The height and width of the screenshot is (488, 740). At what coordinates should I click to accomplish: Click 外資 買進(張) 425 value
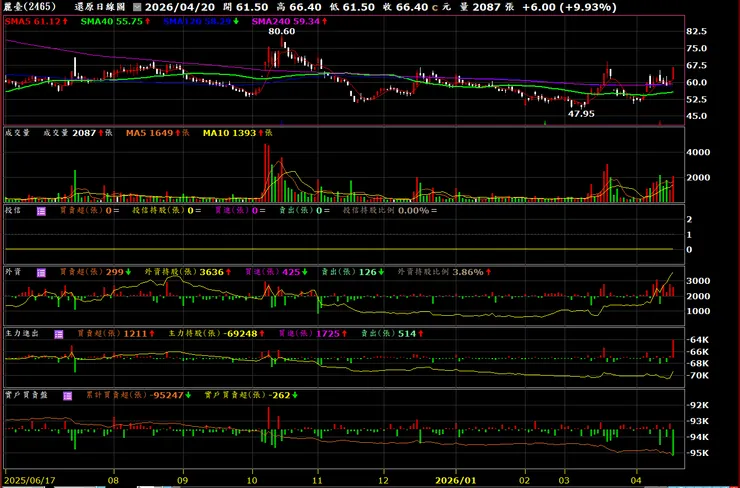(276, 272)
